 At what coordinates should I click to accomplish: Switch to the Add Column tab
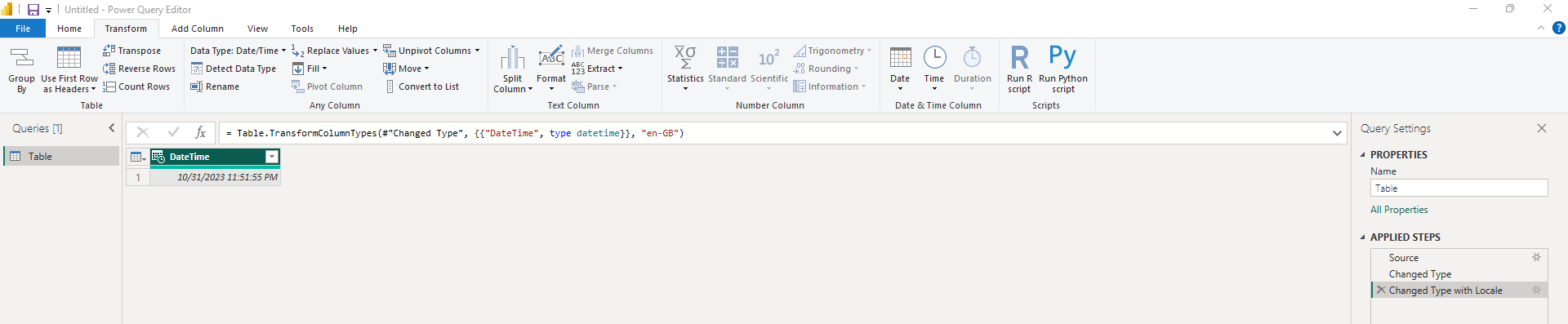click(198, 29)
